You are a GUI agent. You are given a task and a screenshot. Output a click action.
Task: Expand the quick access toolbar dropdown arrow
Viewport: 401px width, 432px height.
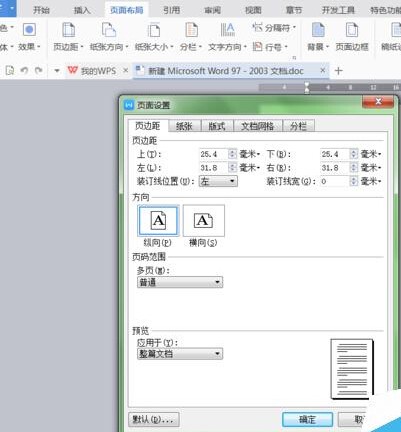(57, 71)
